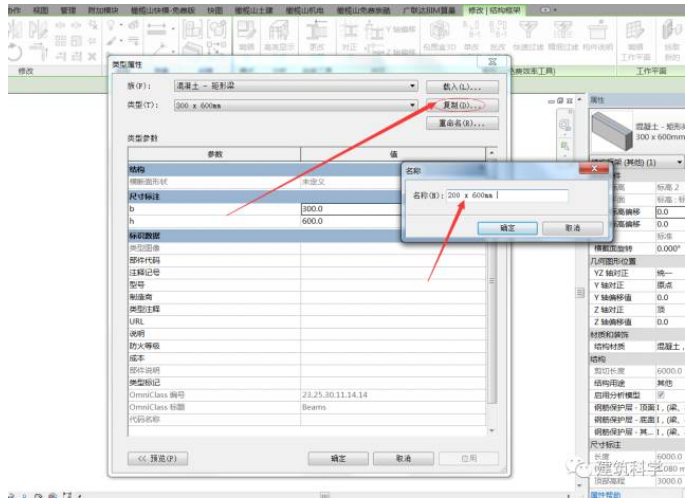Confirm the name dialog with 确定
The width and height of the screenshot is (689, 499).
coord(508,228)
